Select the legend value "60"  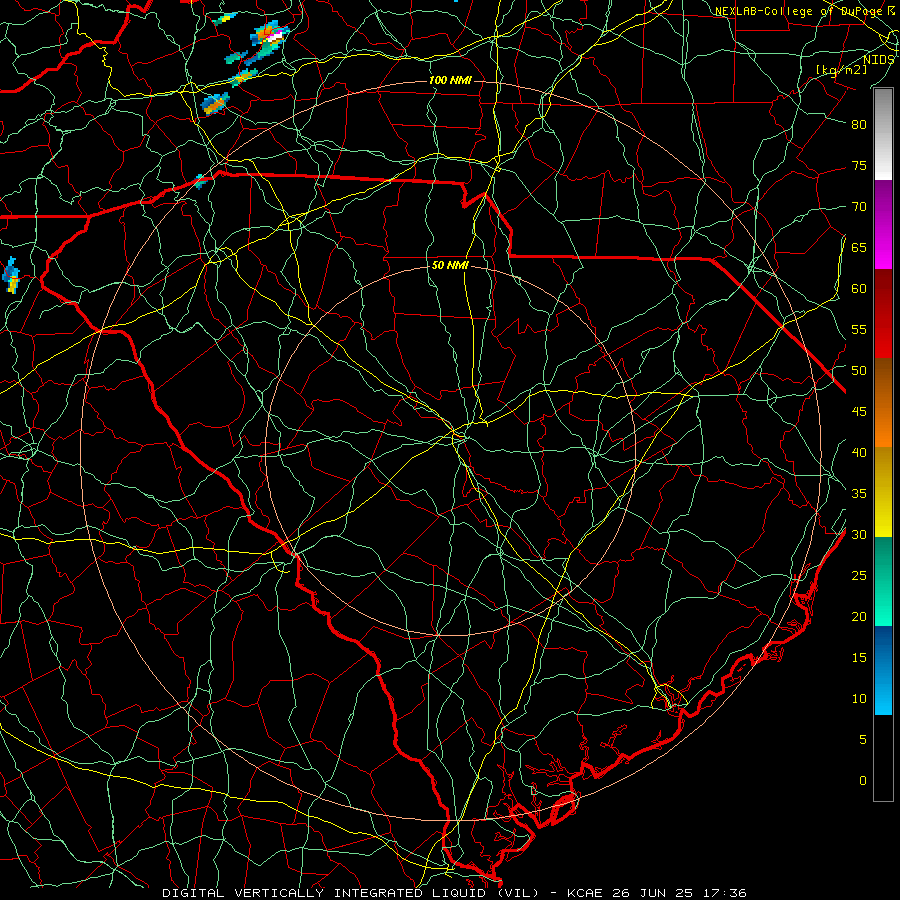[859, 289]
